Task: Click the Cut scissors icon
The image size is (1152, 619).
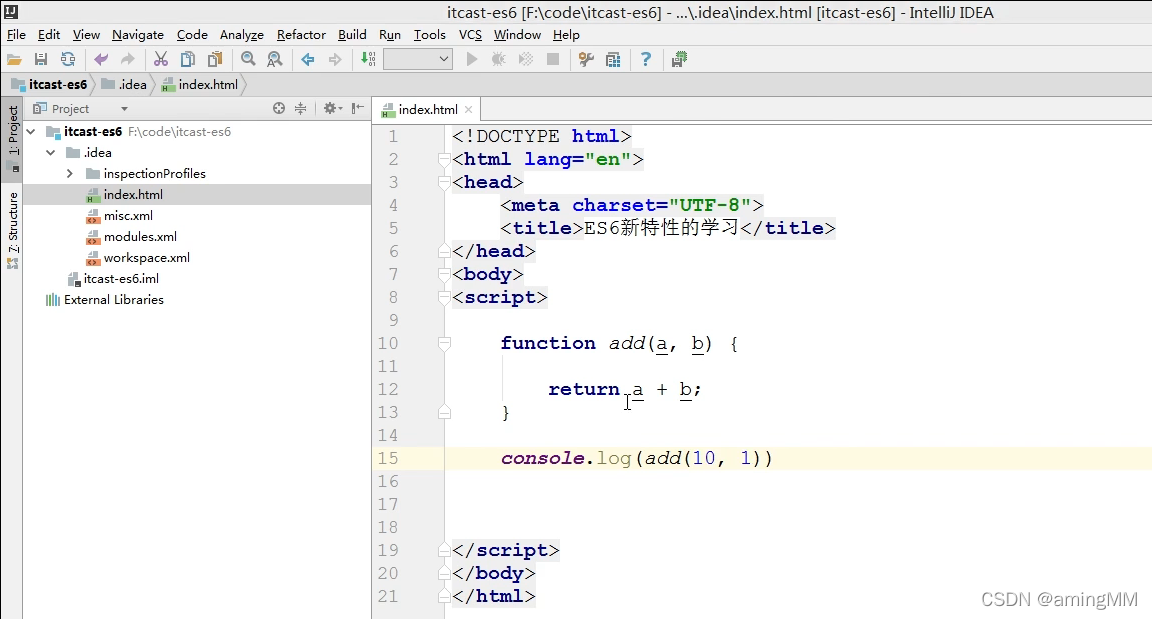Action: [x=161, y=59]
